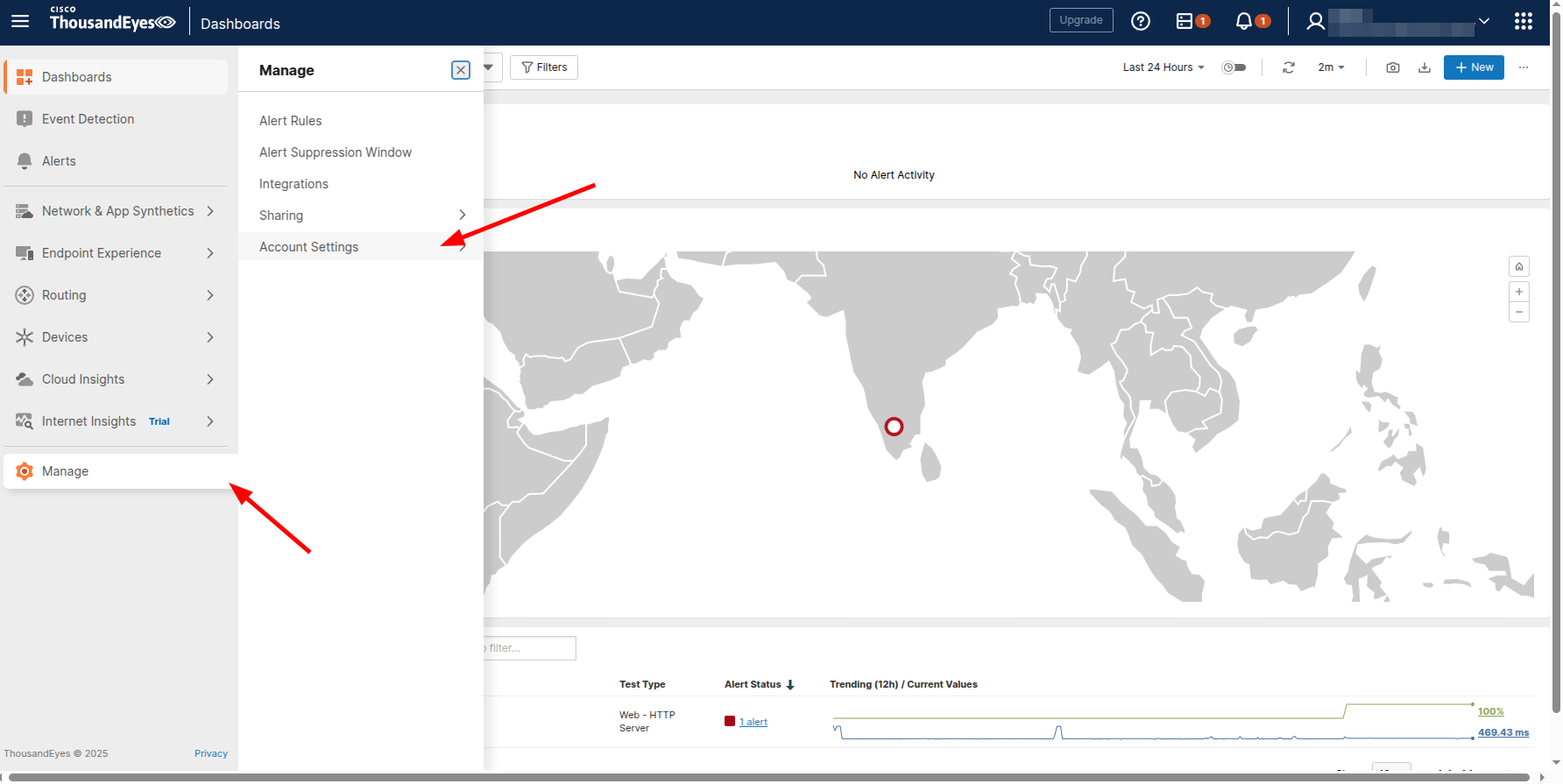Expand the Routing submenu chevron
The width and height of the screenshot is (1563, 784).
pyautogui.click(x=210, y=295)
